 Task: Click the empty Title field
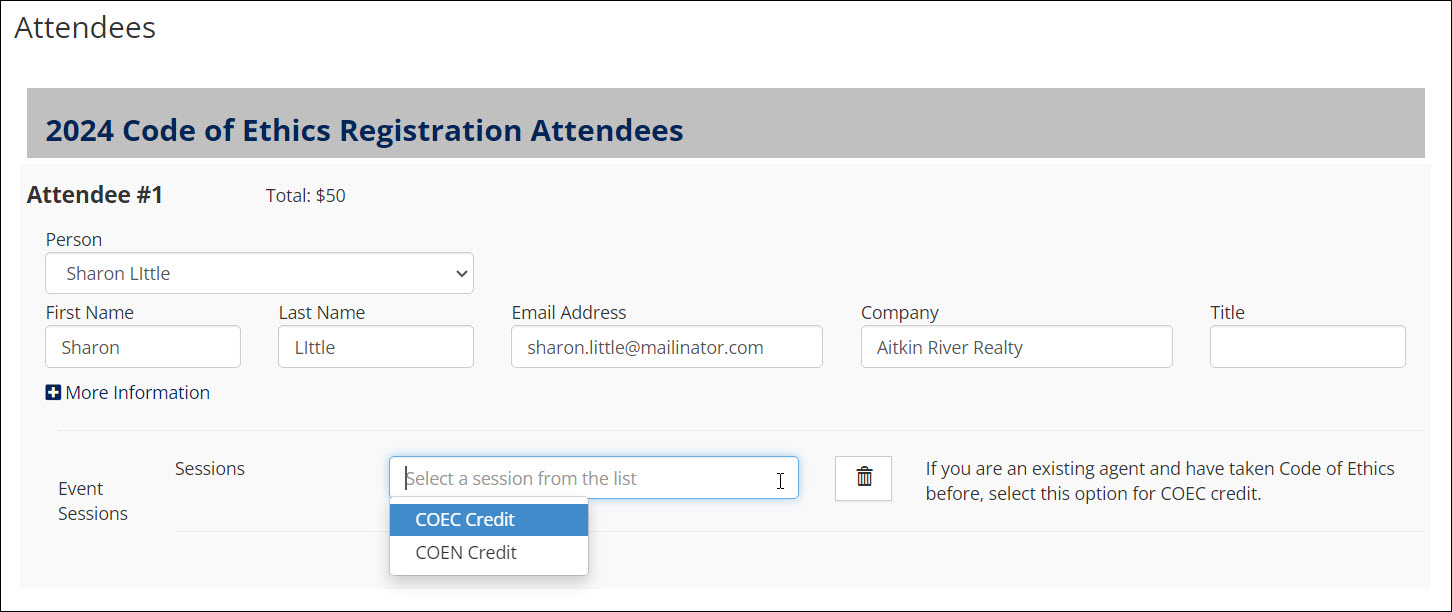tap(1308, 347)
